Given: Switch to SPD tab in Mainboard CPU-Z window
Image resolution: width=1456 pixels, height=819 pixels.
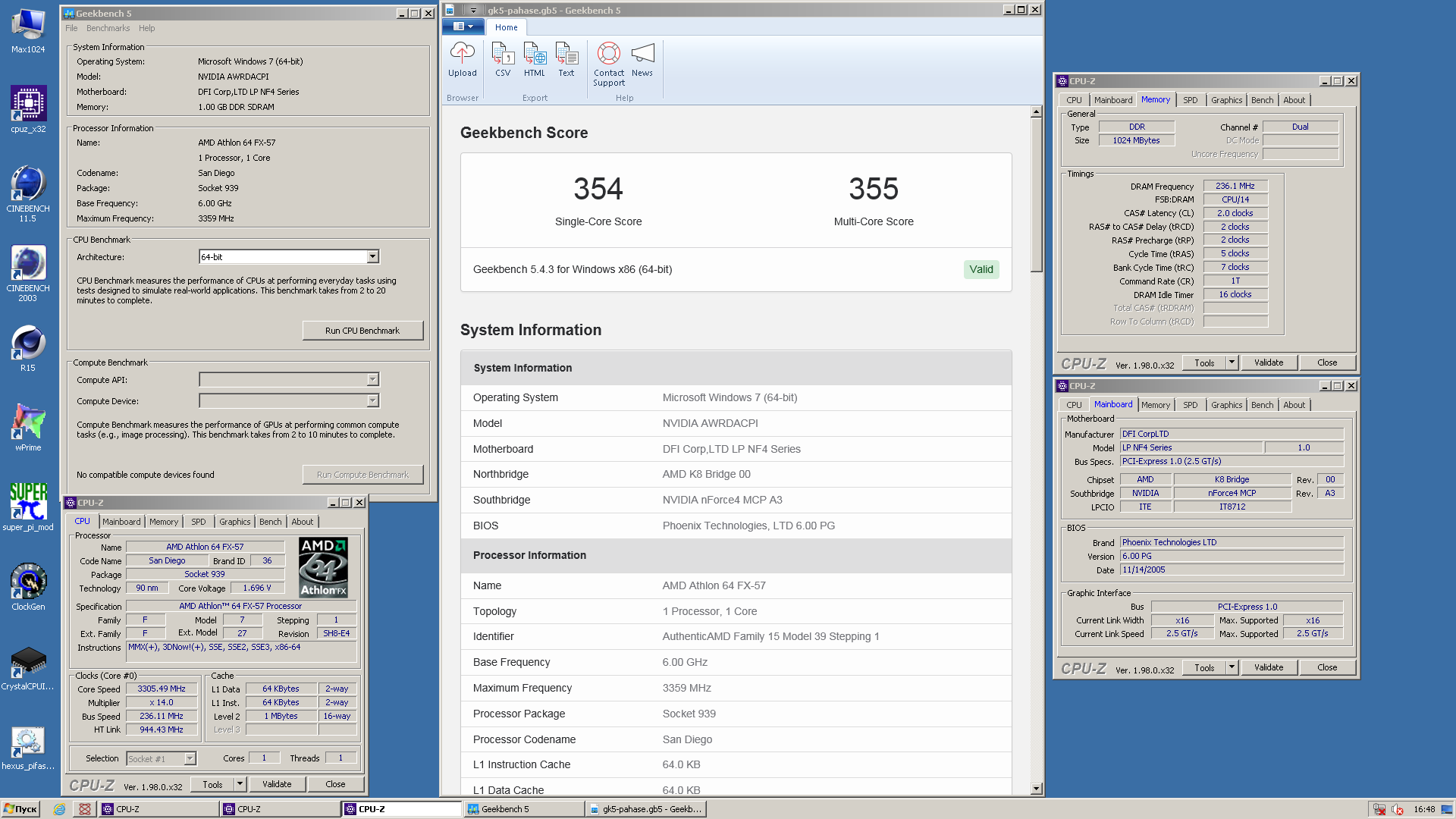Looking at the screenshot, I should click(1190, 405).
